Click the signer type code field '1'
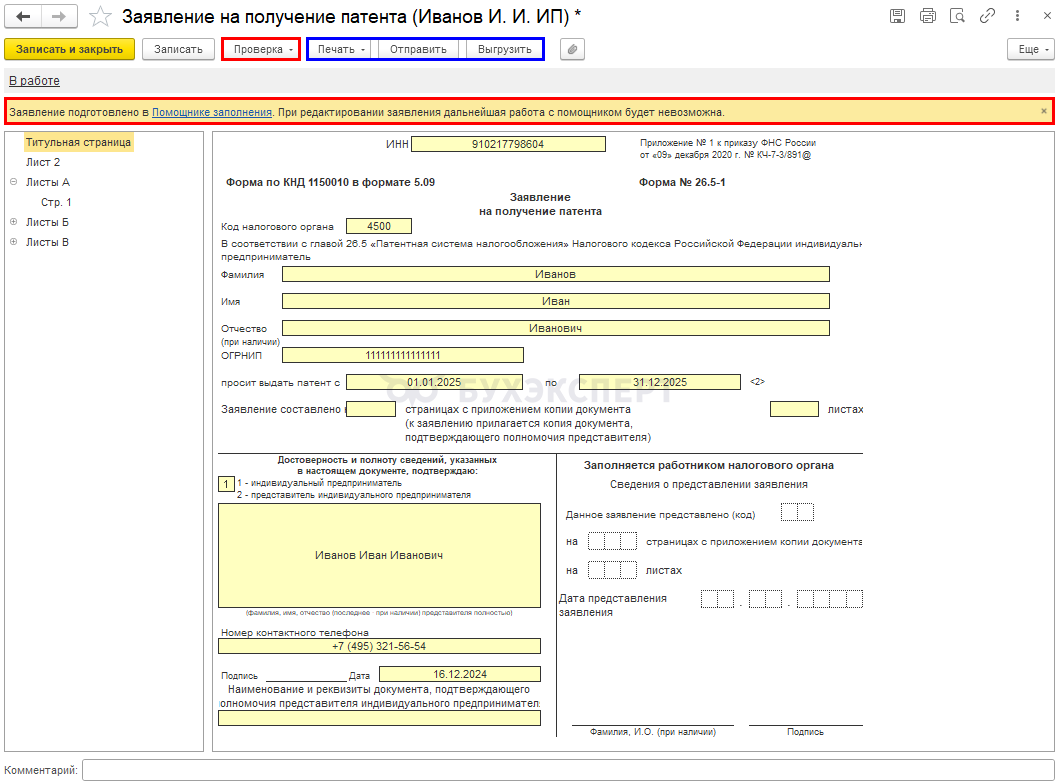 pyautogui.click(x=226, y=484)
